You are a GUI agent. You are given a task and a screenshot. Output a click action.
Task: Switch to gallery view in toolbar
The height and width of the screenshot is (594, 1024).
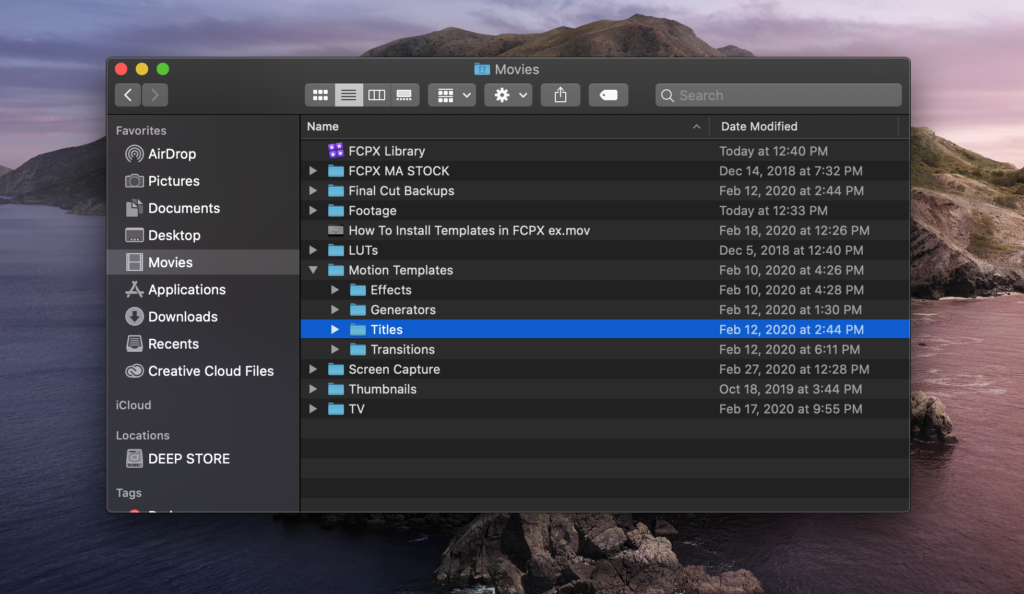pos(404,95)
